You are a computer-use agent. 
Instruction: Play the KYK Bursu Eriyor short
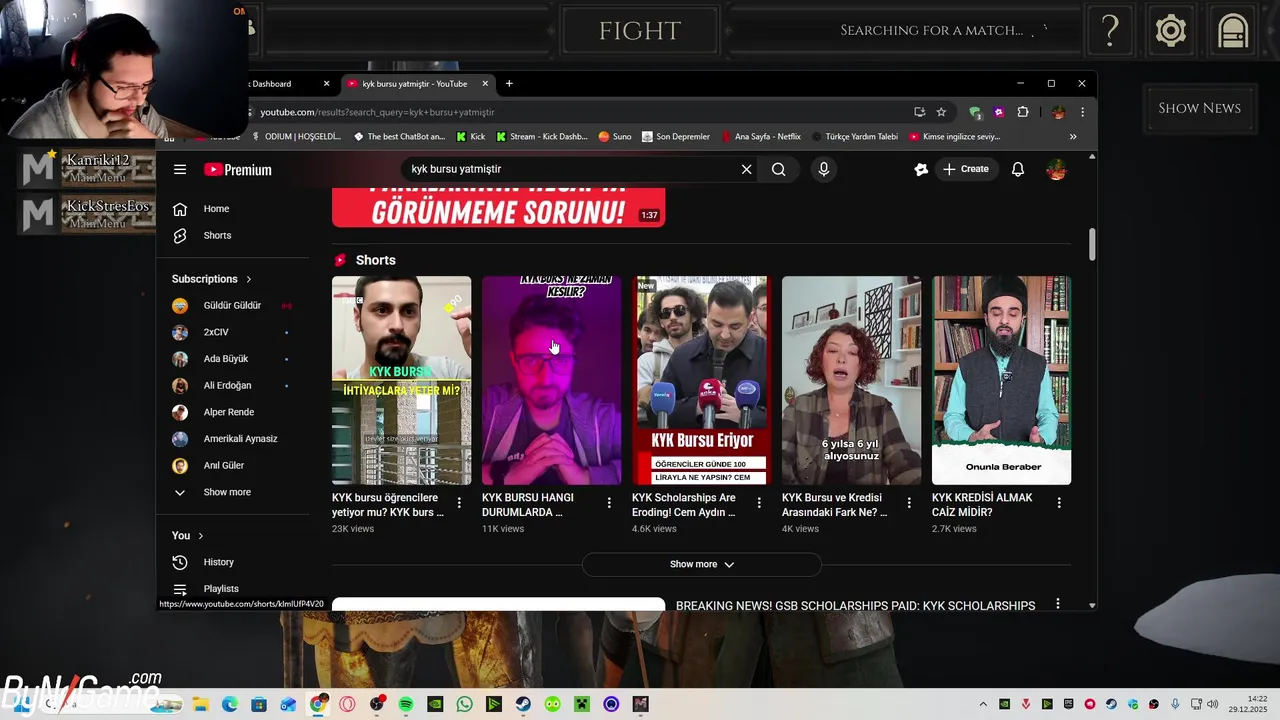[x=701, y=380]
